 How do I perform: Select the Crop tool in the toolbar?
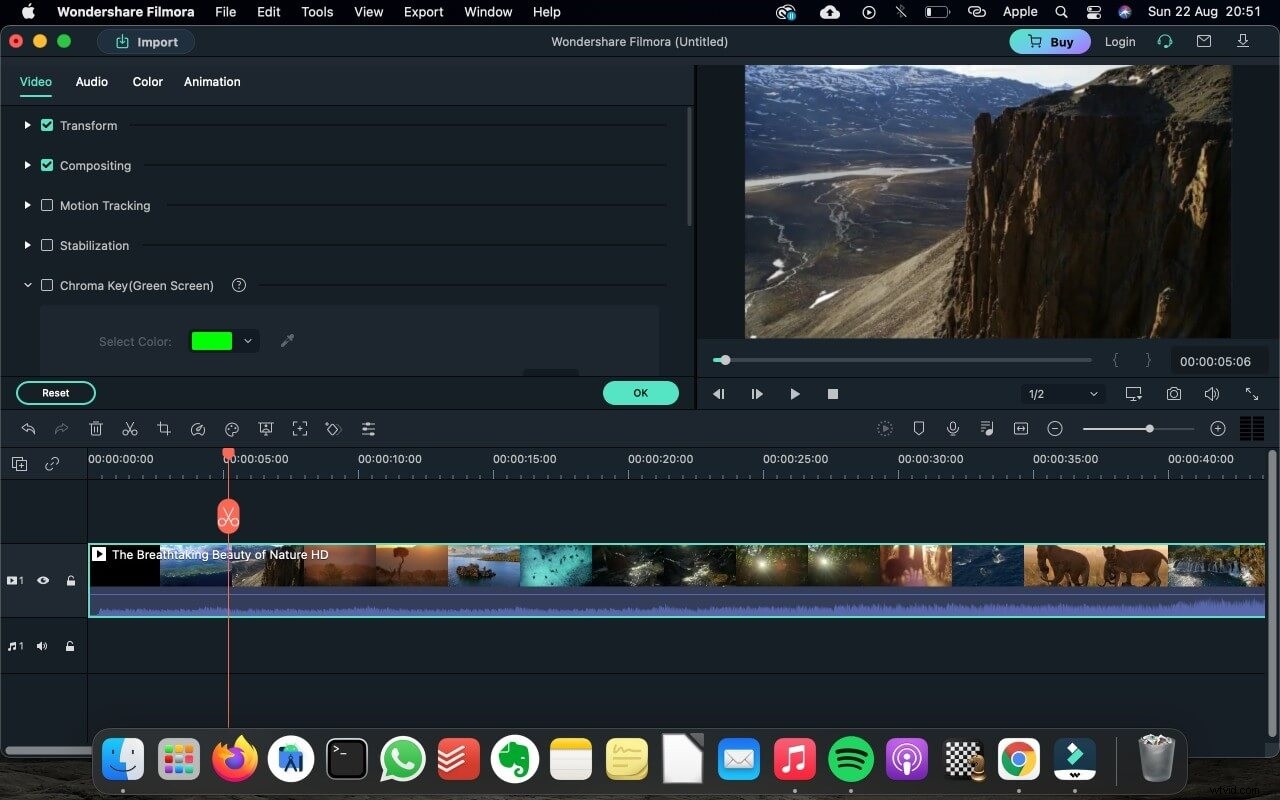164,428
